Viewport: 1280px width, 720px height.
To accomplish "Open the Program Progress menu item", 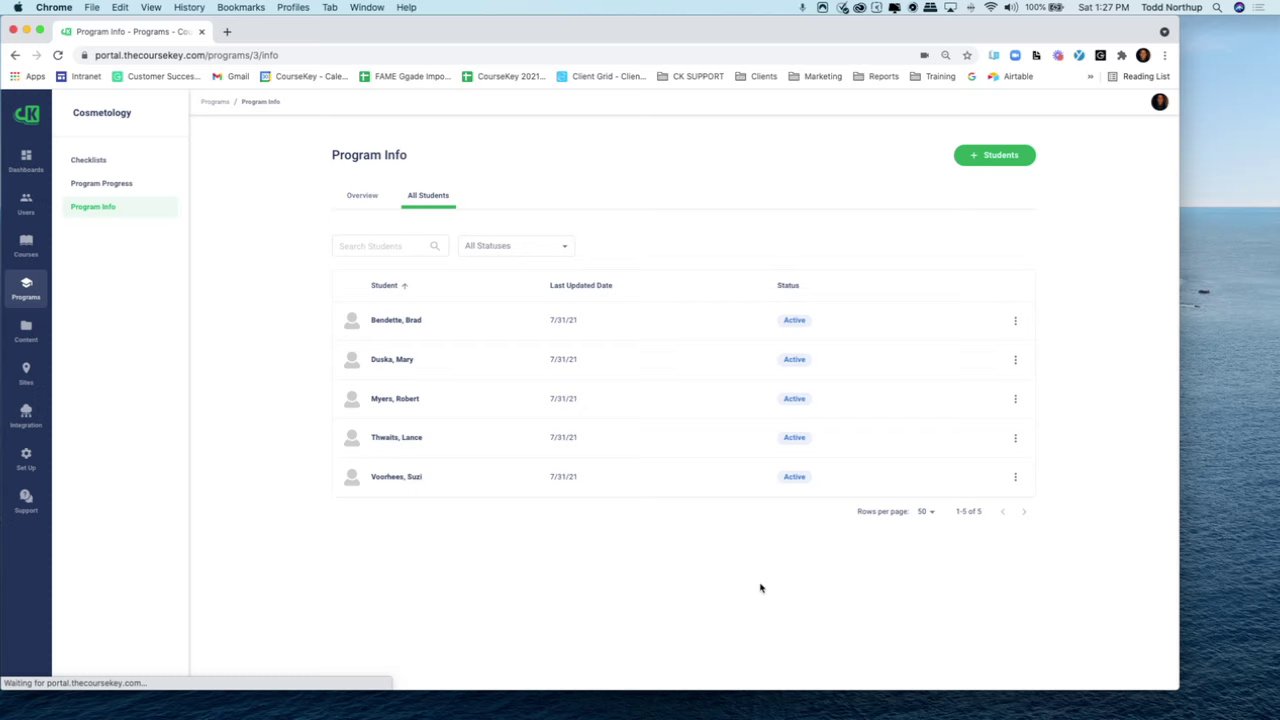I will pyautogui.click(x=101, y=183).
